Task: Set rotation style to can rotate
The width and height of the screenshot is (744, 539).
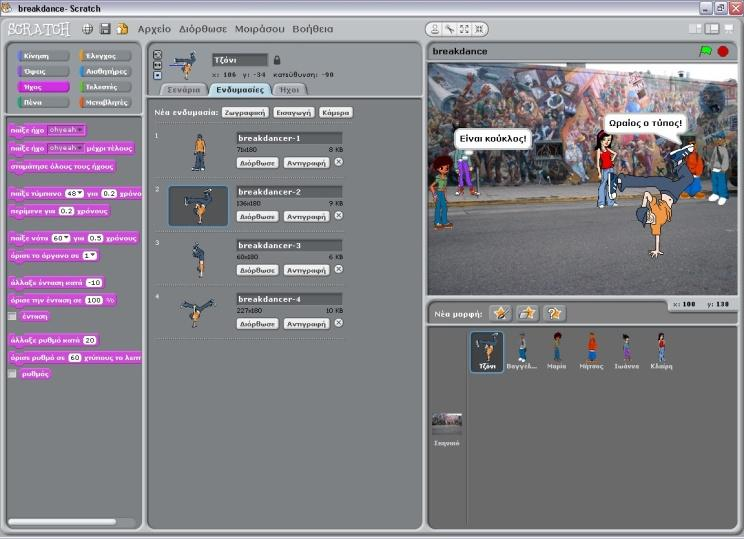Action: coord(158,55)
